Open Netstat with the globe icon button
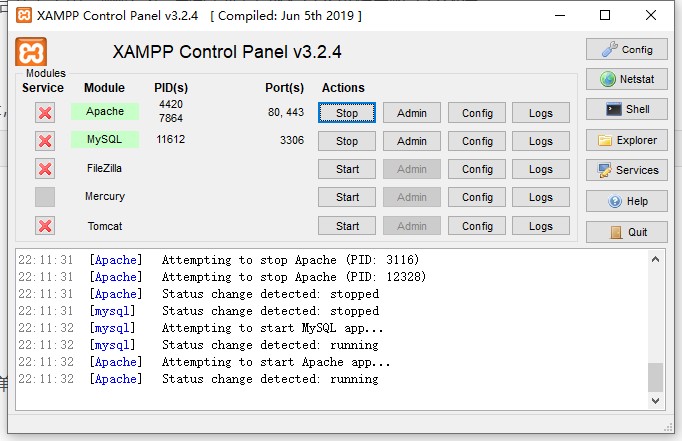The width and height of the screenshot is (682, 441). [626, 80]
